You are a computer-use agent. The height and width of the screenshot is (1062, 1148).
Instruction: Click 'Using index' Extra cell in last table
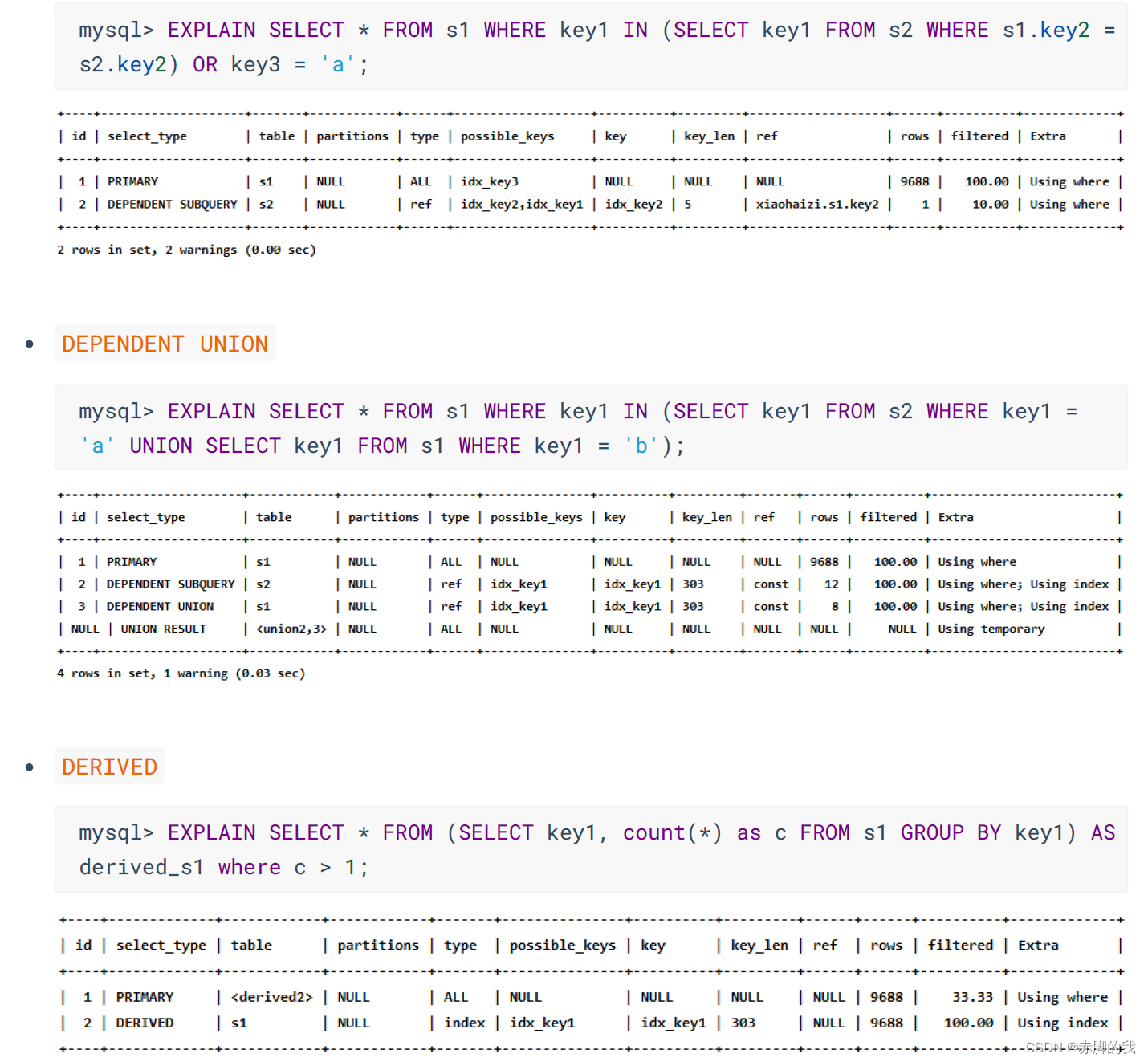pyautogui.click(x=1062, y=1023)
